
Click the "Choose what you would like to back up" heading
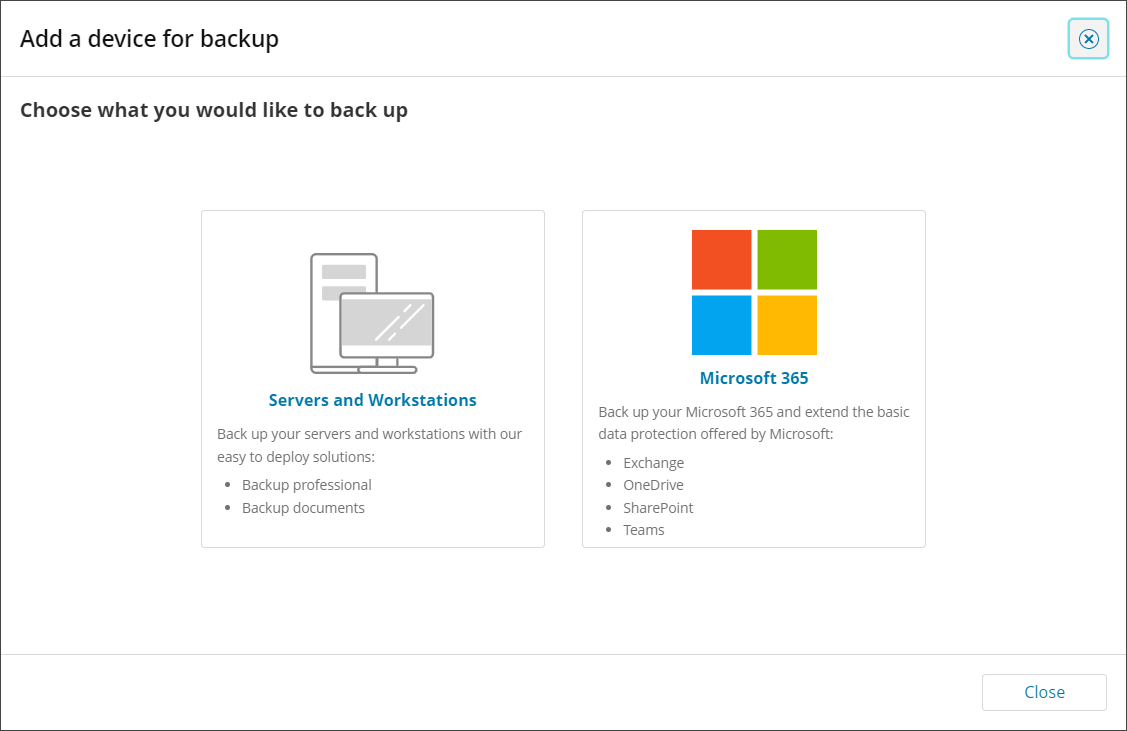coord(214,110)
